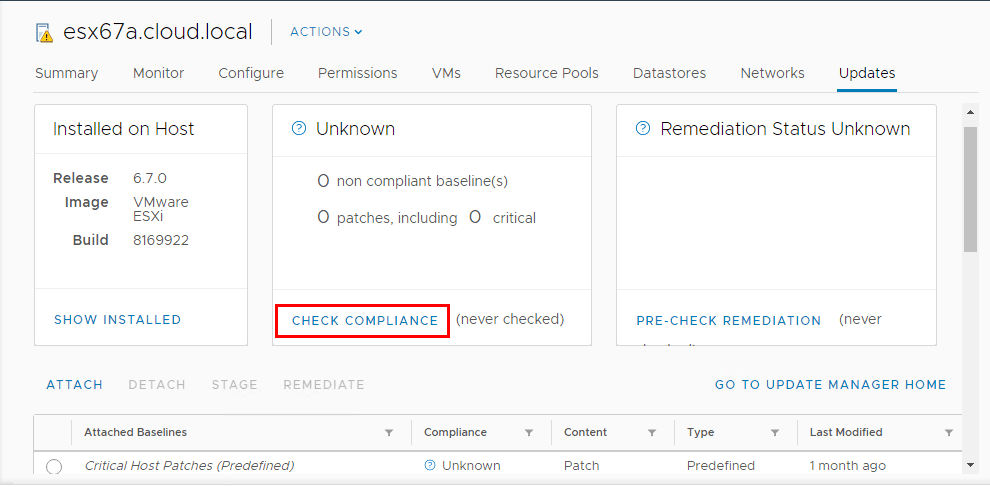Screen dimensions: 990x487
Task: Go to the Datastores tab
Action: [x=669, y=73]
